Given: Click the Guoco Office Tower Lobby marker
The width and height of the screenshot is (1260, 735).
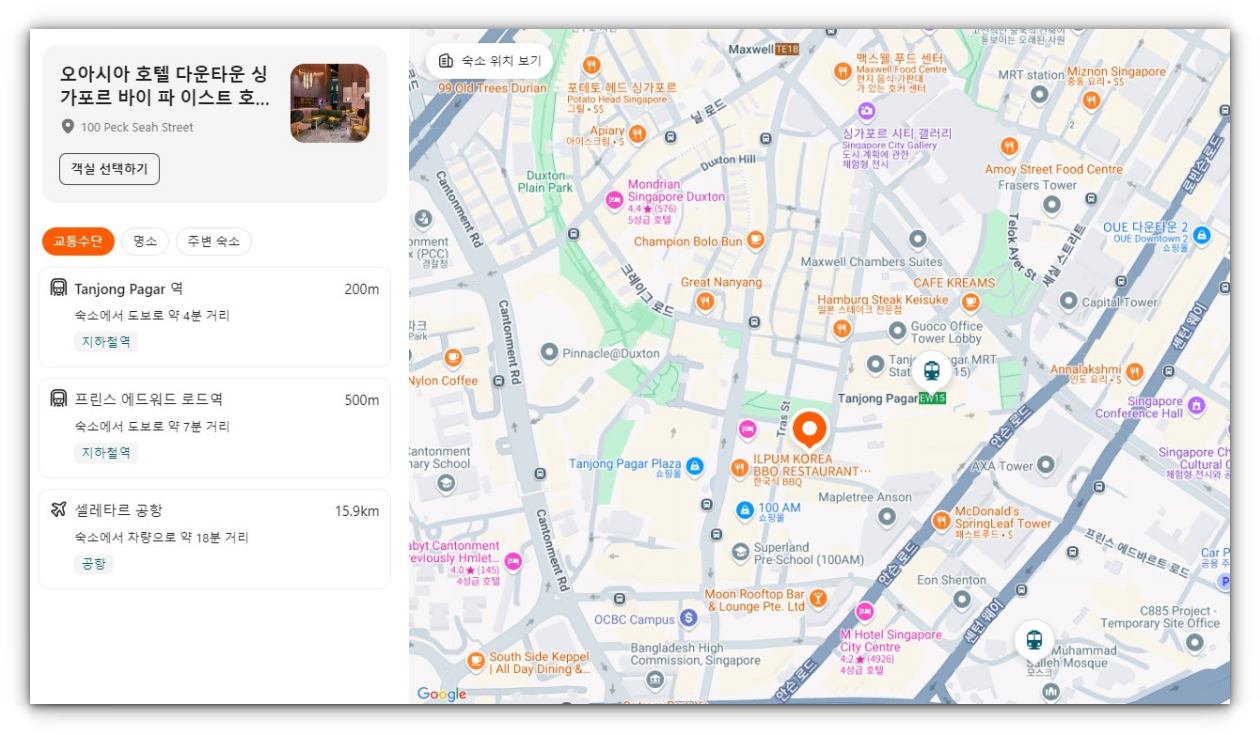Looking at the screenshot, I should 897,331.
